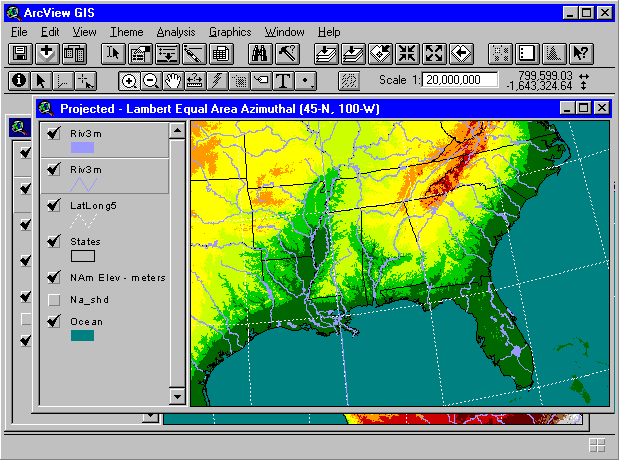Click background window's legend scroll down arrow

coord(150,417)
